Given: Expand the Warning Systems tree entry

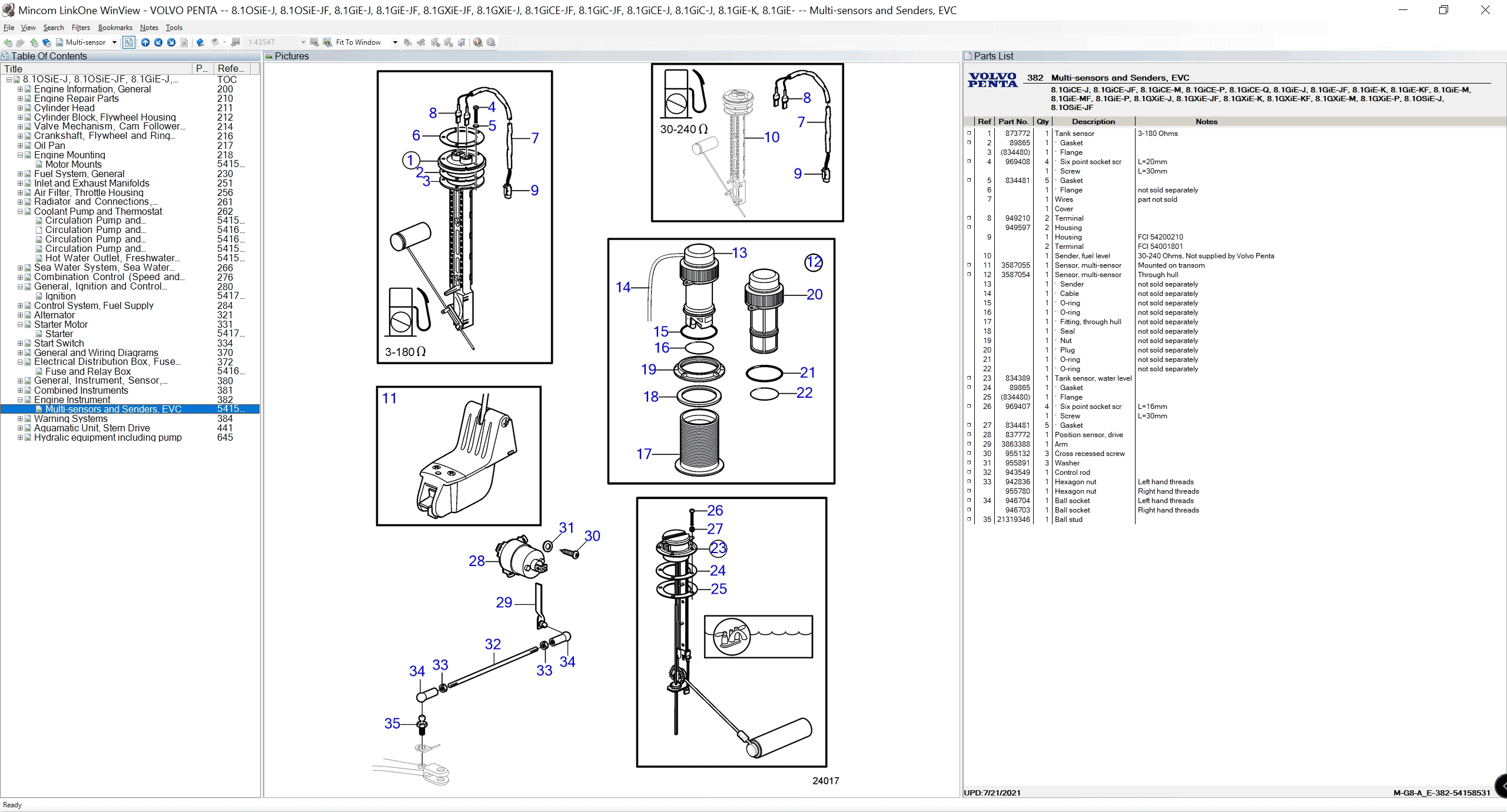Looking at the screenshot, I should [21, 418].
